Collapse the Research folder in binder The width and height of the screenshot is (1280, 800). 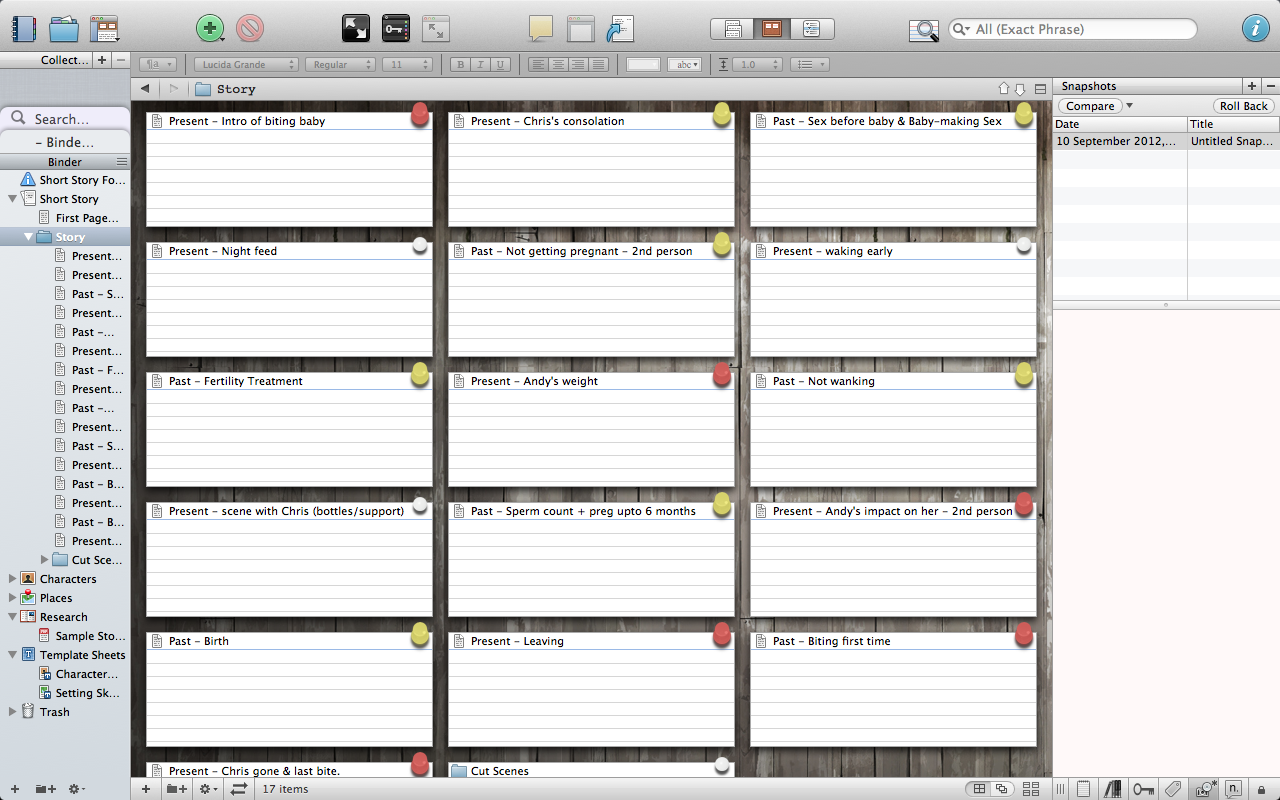(12, 617)
